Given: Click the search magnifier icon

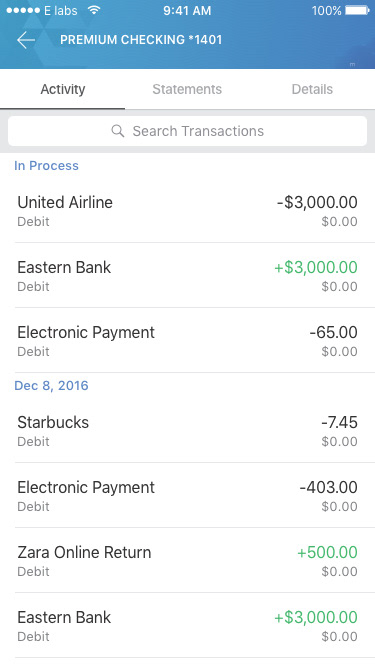Looking at the screenshot, I should click(x=118, y=131).
